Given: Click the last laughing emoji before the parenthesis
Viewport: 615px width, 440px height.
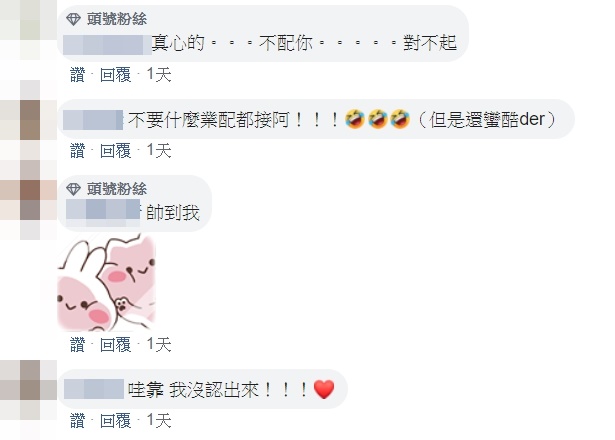Looking at the screenshot, I should click(400, 120).
